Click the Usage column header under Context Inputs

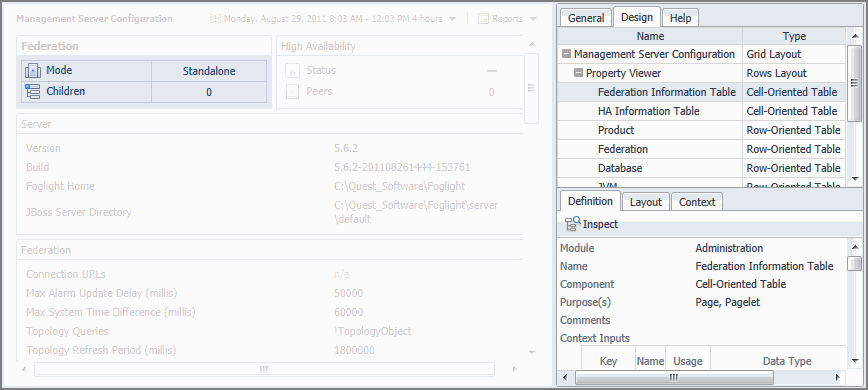click(688, 361)
